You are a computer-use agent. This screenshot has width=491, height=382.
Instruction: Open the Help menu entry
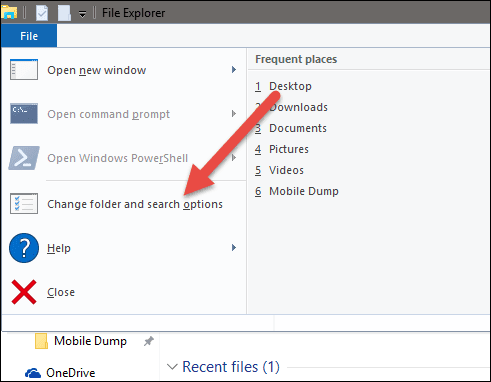click(x=123, y=248)
